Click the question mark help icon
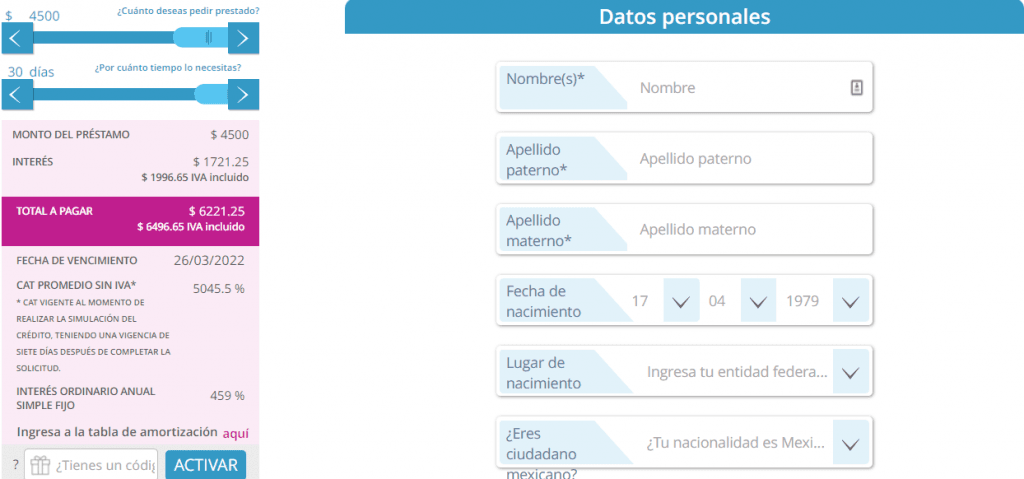The width and height of the screenshot is (1024, 479). coord(15,465)
